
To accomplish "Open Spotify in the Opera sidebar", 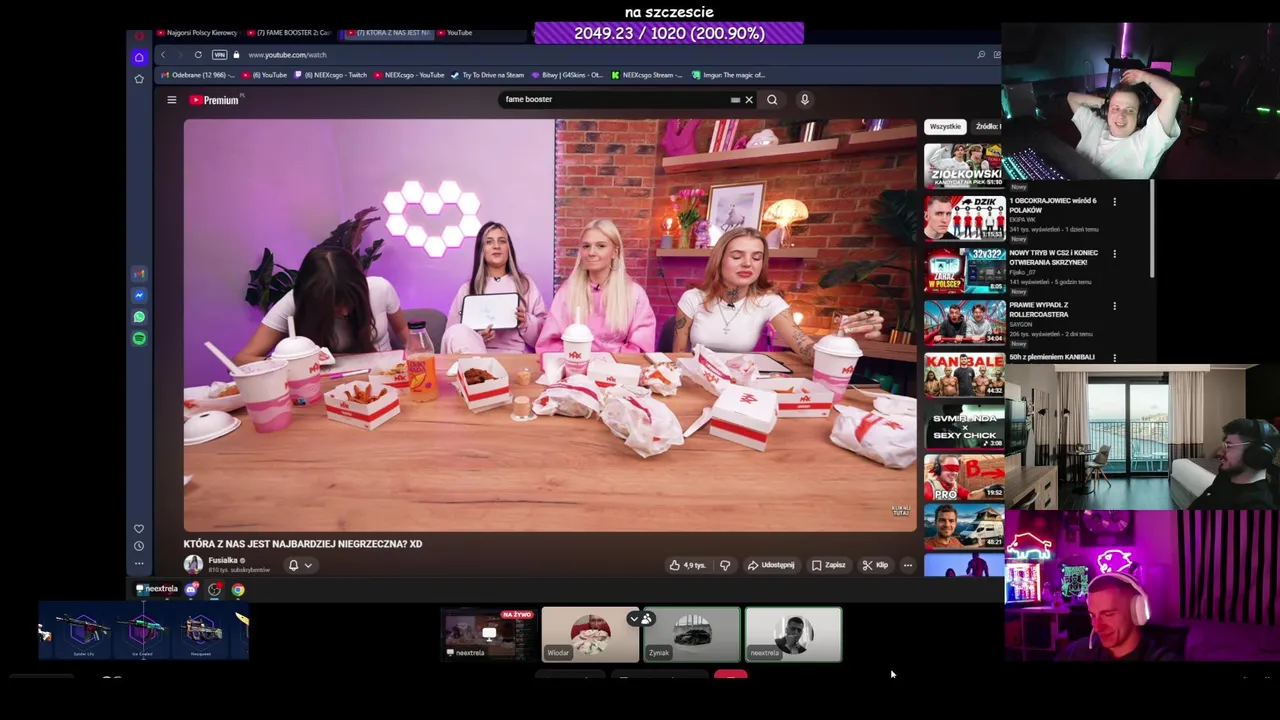I will tap(139, 339).
